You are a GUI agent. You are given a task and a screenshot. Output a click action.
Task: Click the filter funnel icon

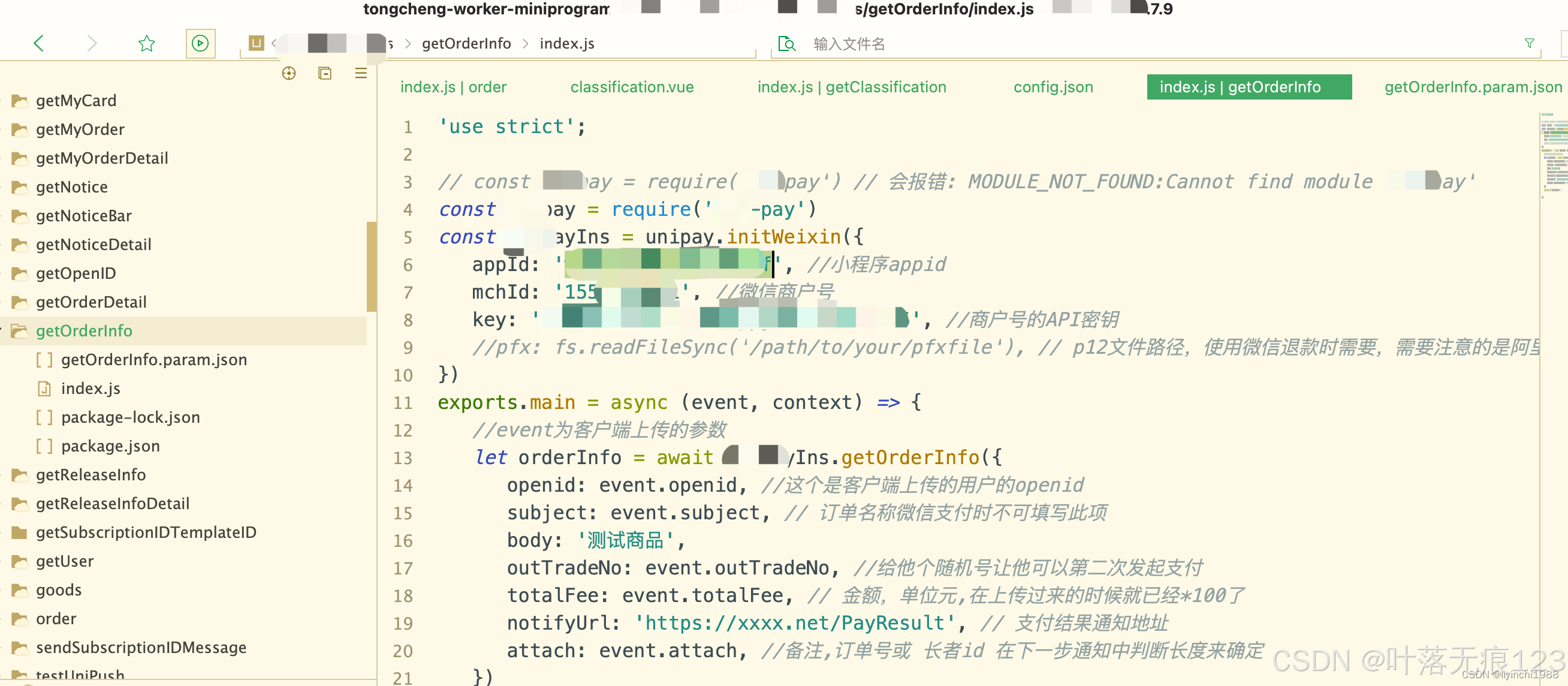click(x=1529, y=43)
